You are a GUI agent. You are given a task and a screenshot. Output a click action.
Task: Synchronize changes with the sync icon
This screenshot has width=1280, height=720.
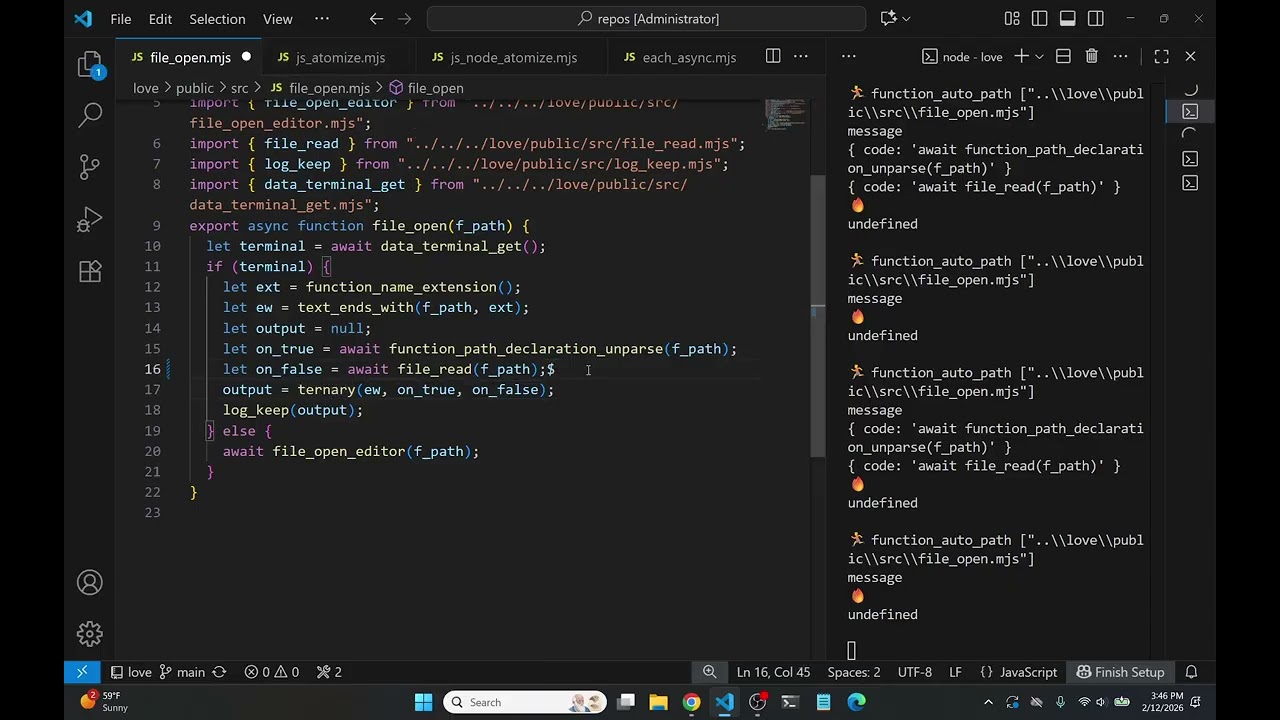(219, 672)
